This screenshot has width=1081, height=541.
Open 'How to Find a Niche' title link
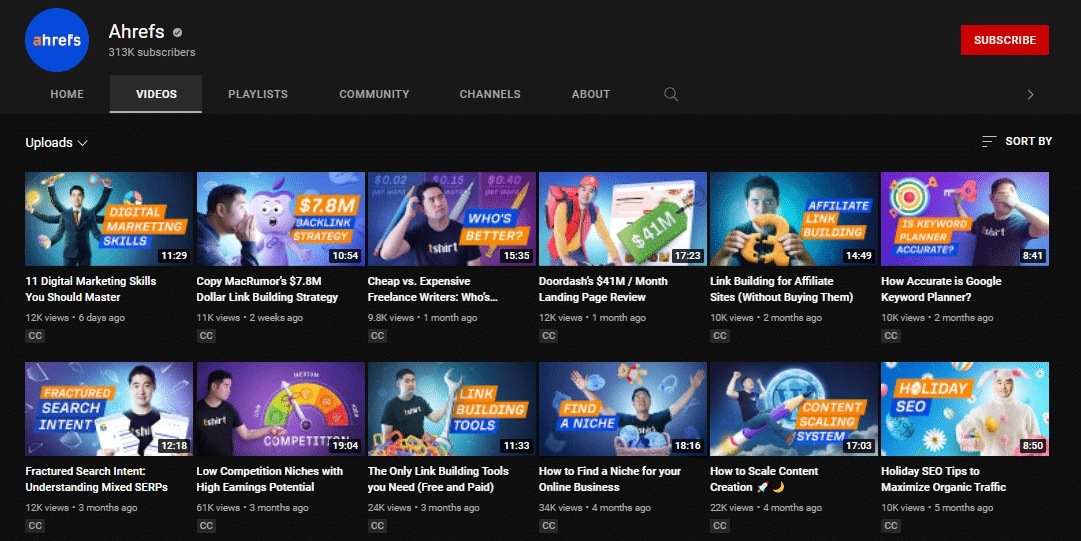(x=609, y=479)
